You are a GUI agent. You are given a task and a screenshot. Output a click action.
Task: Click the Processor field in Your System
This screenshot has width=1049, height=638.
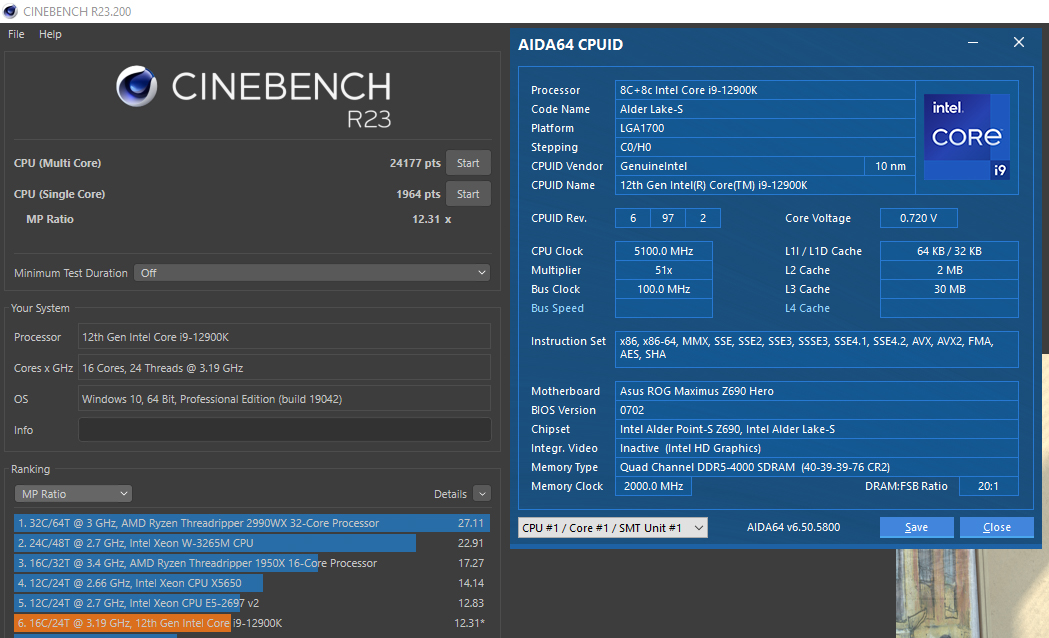(x=284, y=337)
